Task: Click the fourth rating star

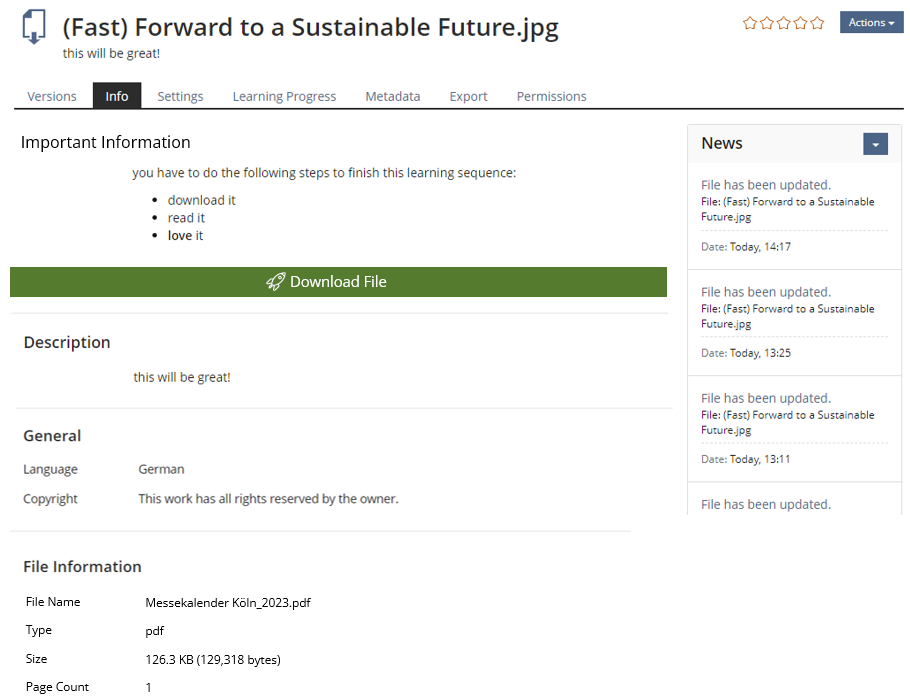Action: point(801,23)
